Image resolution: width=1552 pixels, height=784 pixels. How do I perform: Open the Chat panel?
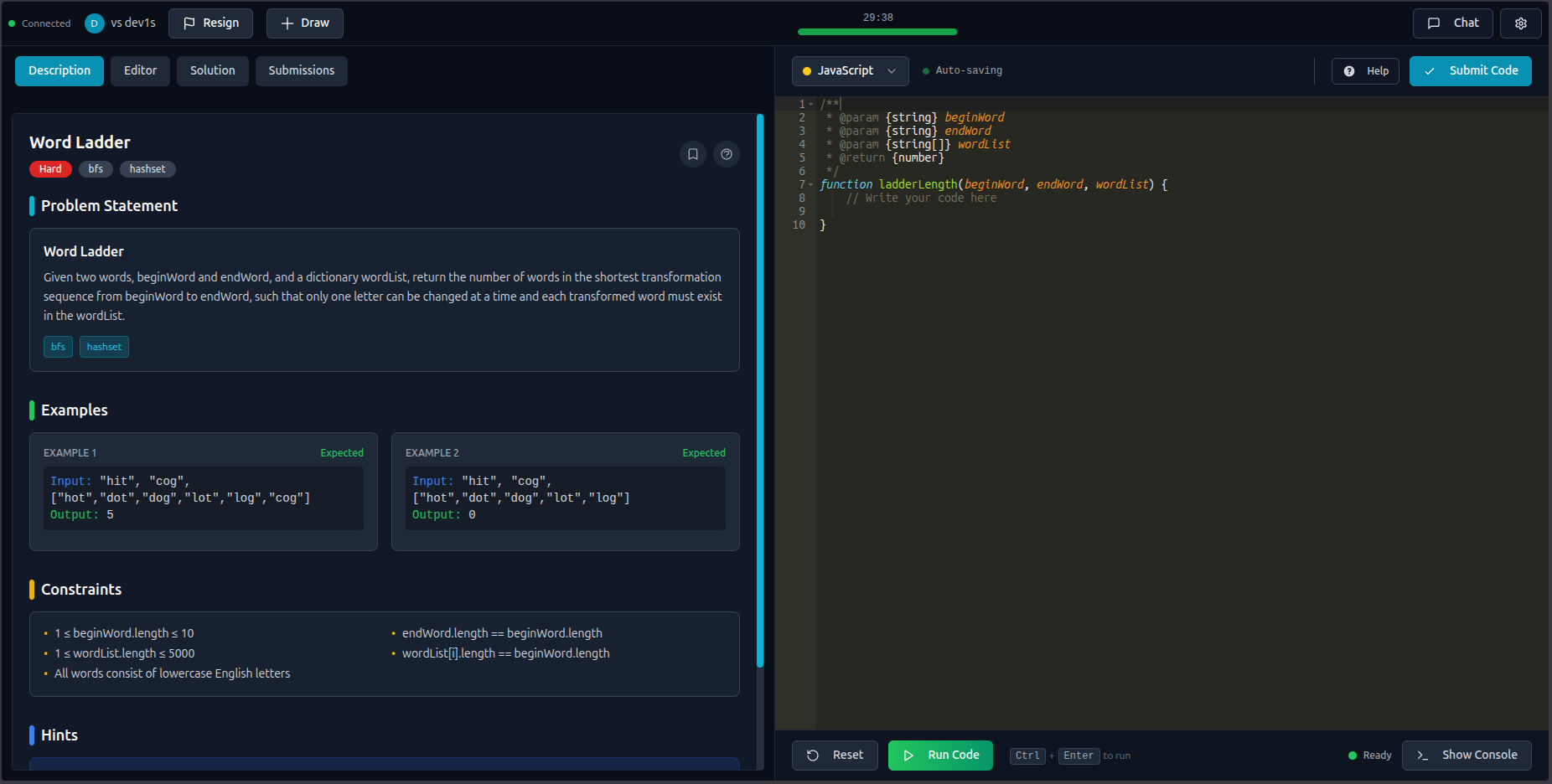[x=1452, y=23]
